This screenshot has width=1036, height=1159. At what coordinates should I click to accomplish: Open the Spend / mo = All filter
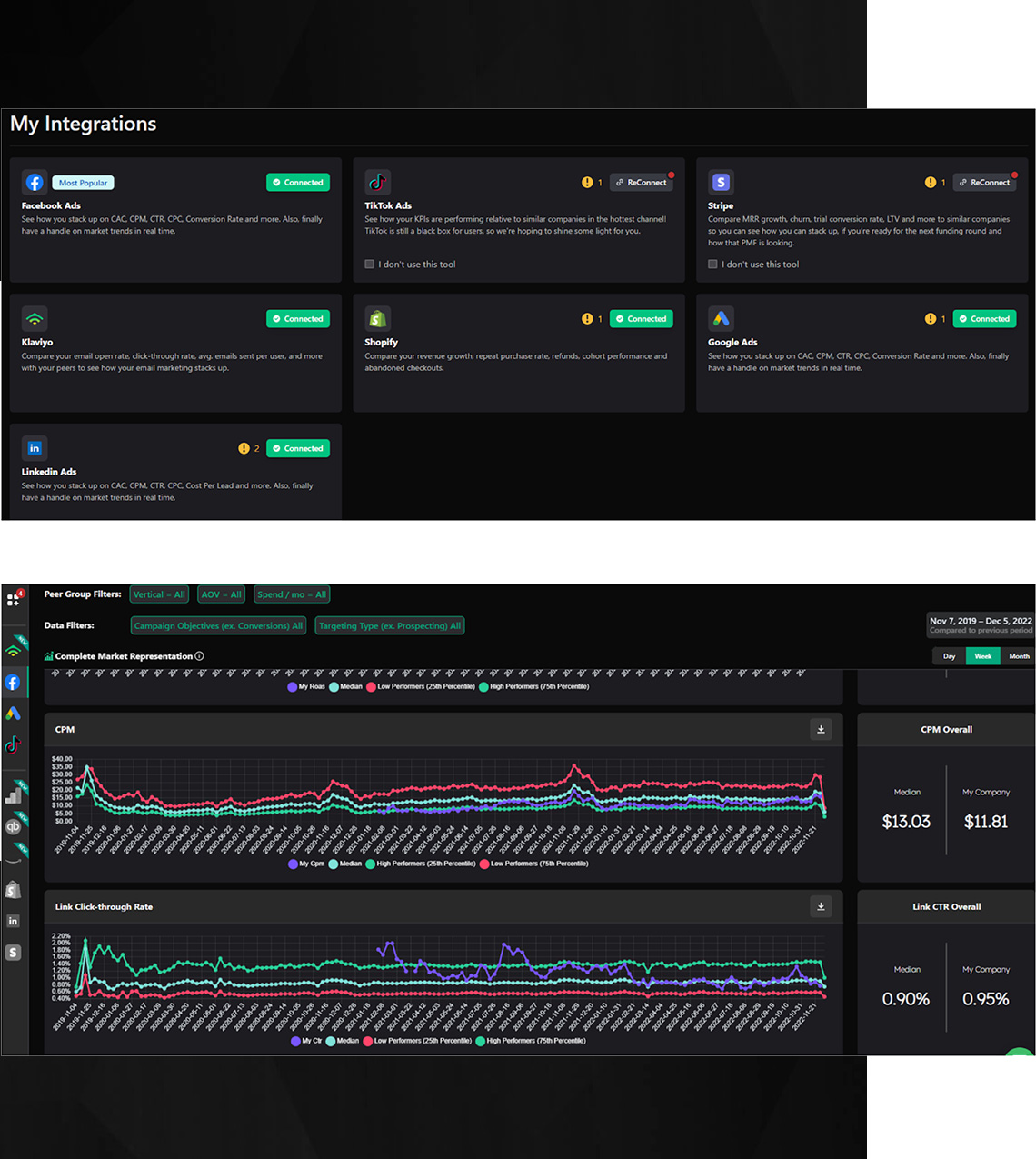point(292,594)
